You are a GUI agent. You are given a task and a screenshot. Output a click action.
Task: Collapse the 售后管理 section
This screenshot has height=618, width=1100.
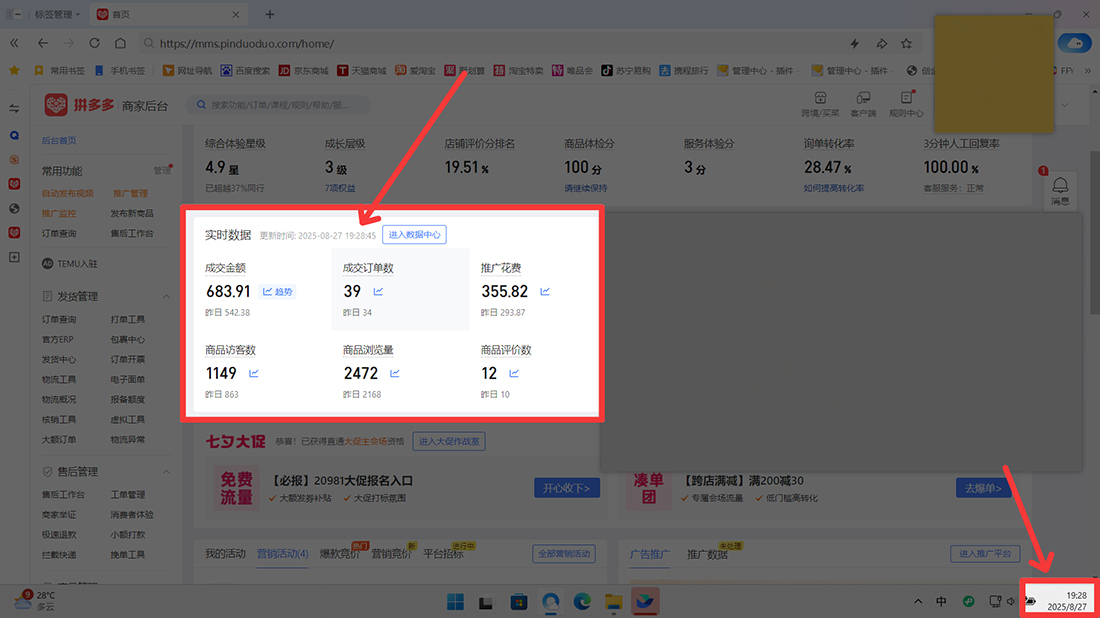pos(167,471)
